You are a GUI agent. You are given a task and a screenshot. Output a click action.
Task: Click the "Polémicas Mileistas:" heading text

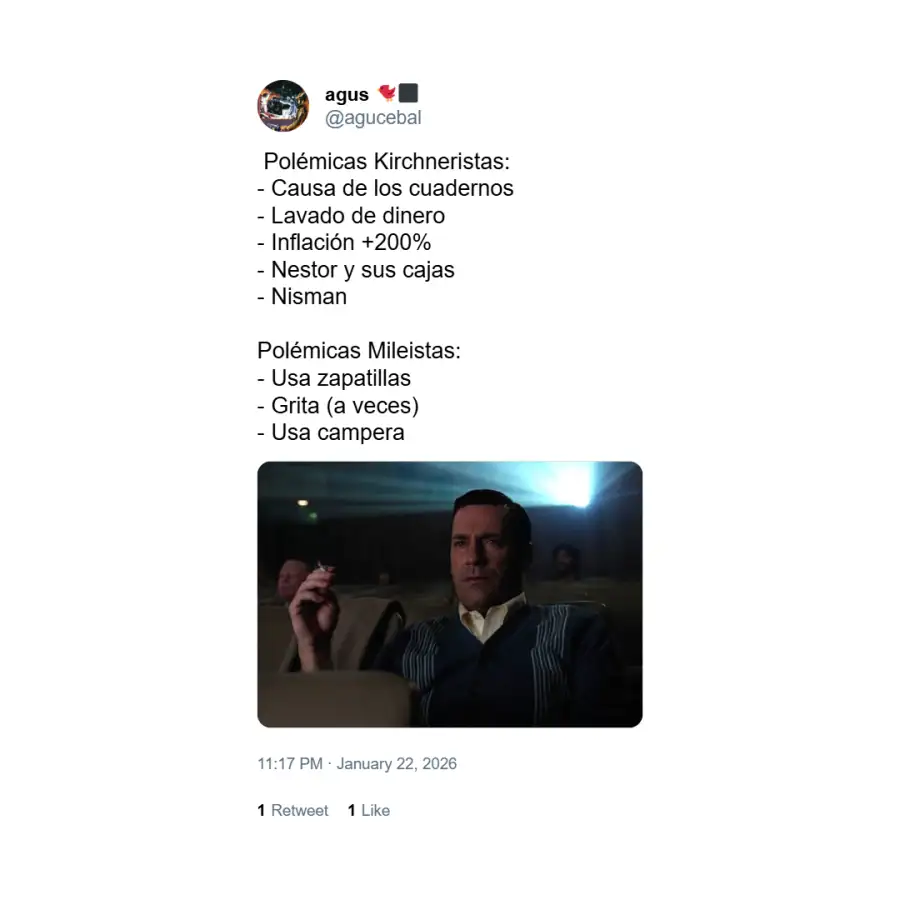point(359,351)
